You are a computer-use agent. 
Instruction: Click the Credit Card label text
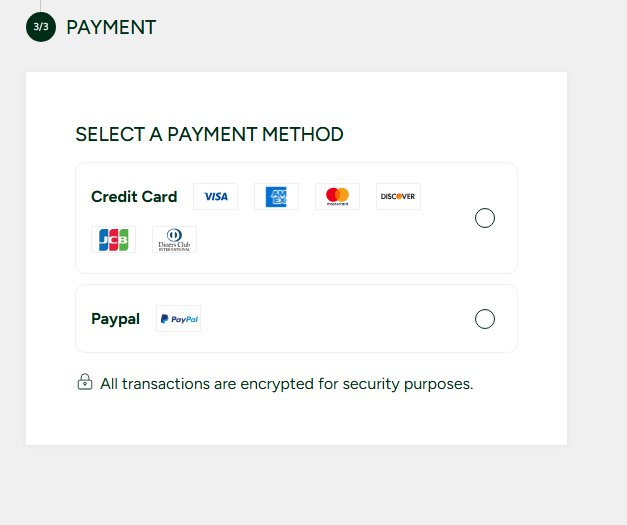click(134, 197)
